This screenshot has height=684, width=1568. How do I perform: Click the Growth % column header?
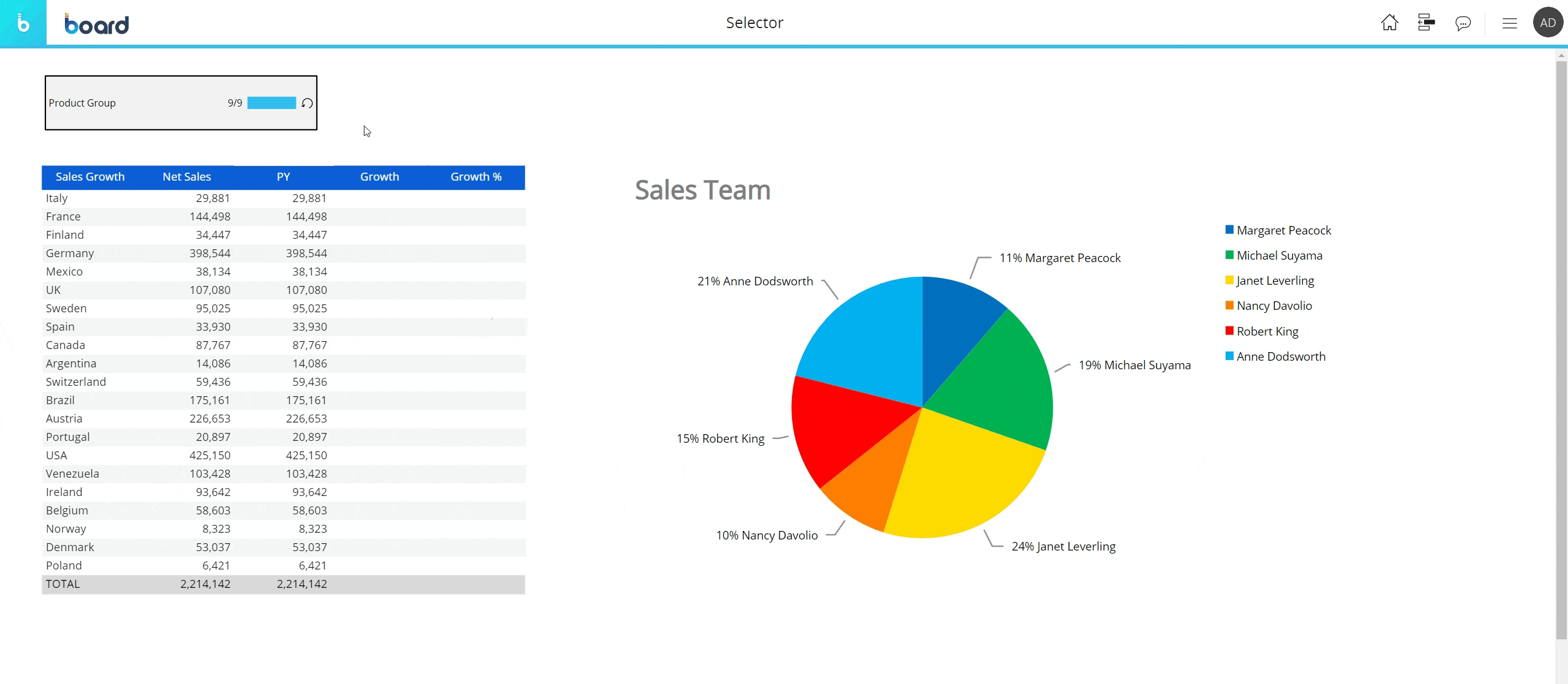pyautogui.click(x=476, y=177)
